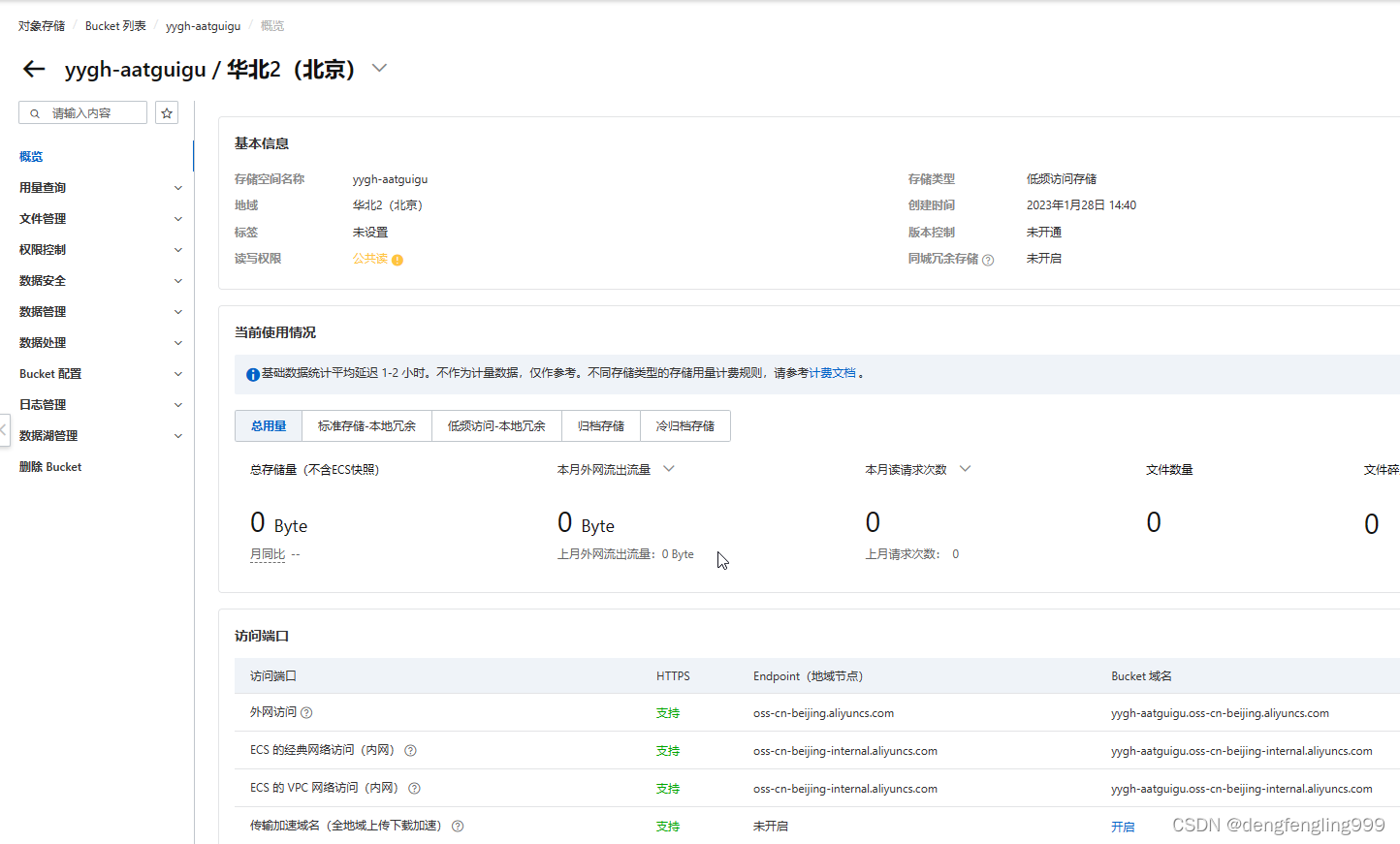Click help icon beside ECS 的 VPC 网络访问

click(x=414, y=788)
